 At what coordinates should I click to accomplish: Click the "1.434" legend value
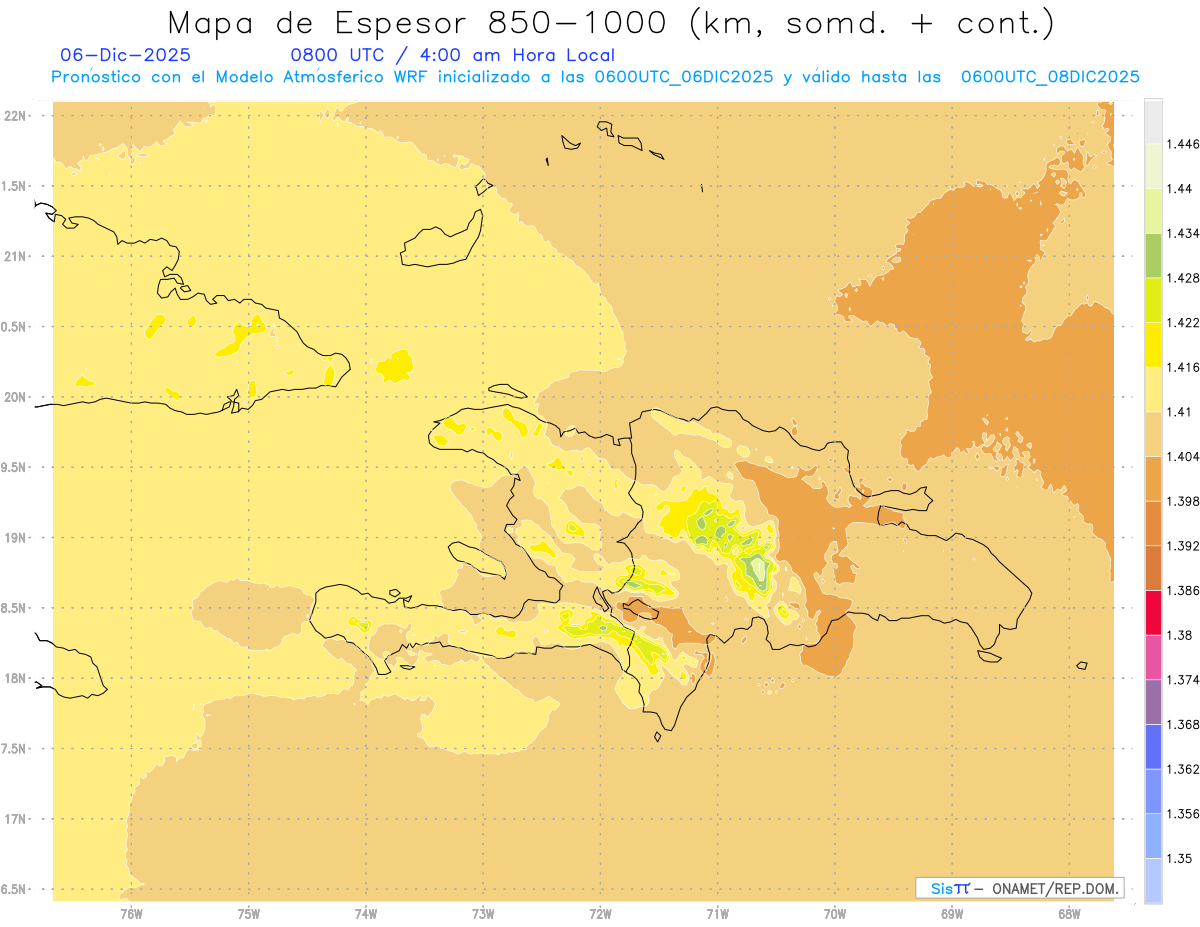click(x=1183, y=233)
